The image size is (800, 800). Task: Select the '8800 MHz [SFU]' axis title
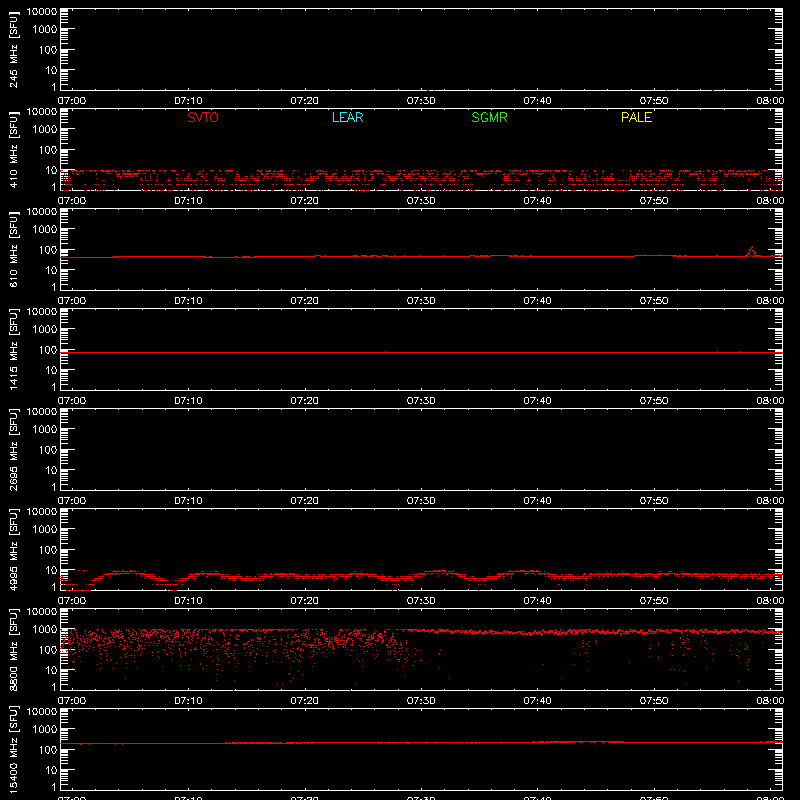[13, 649]
